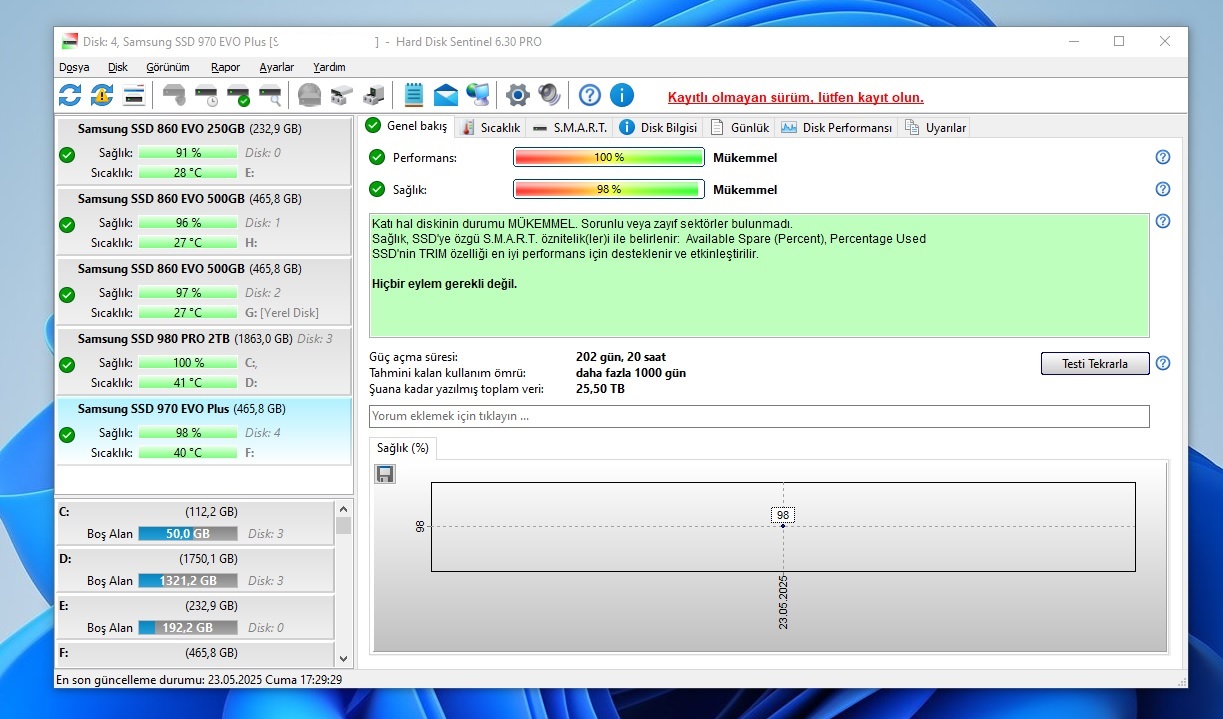
Task: Click the blue envelope e-mail icon
Action: tap(446, 95)
